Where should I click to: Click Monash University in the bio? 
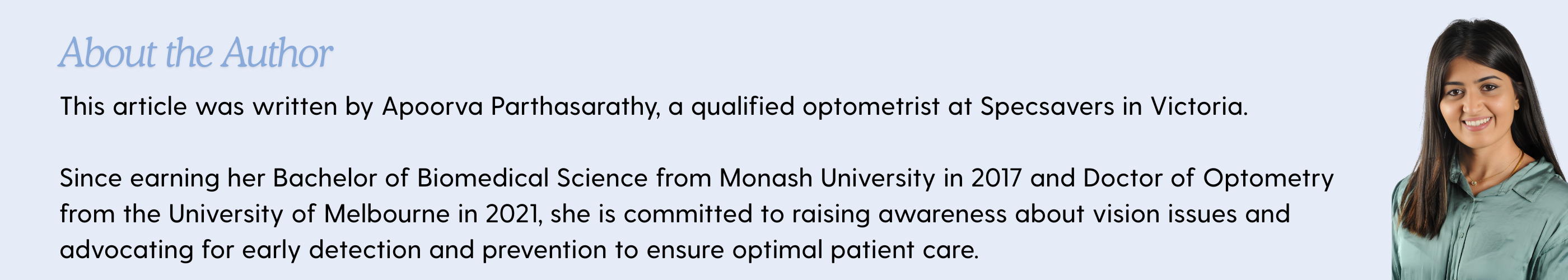(827, 178)
